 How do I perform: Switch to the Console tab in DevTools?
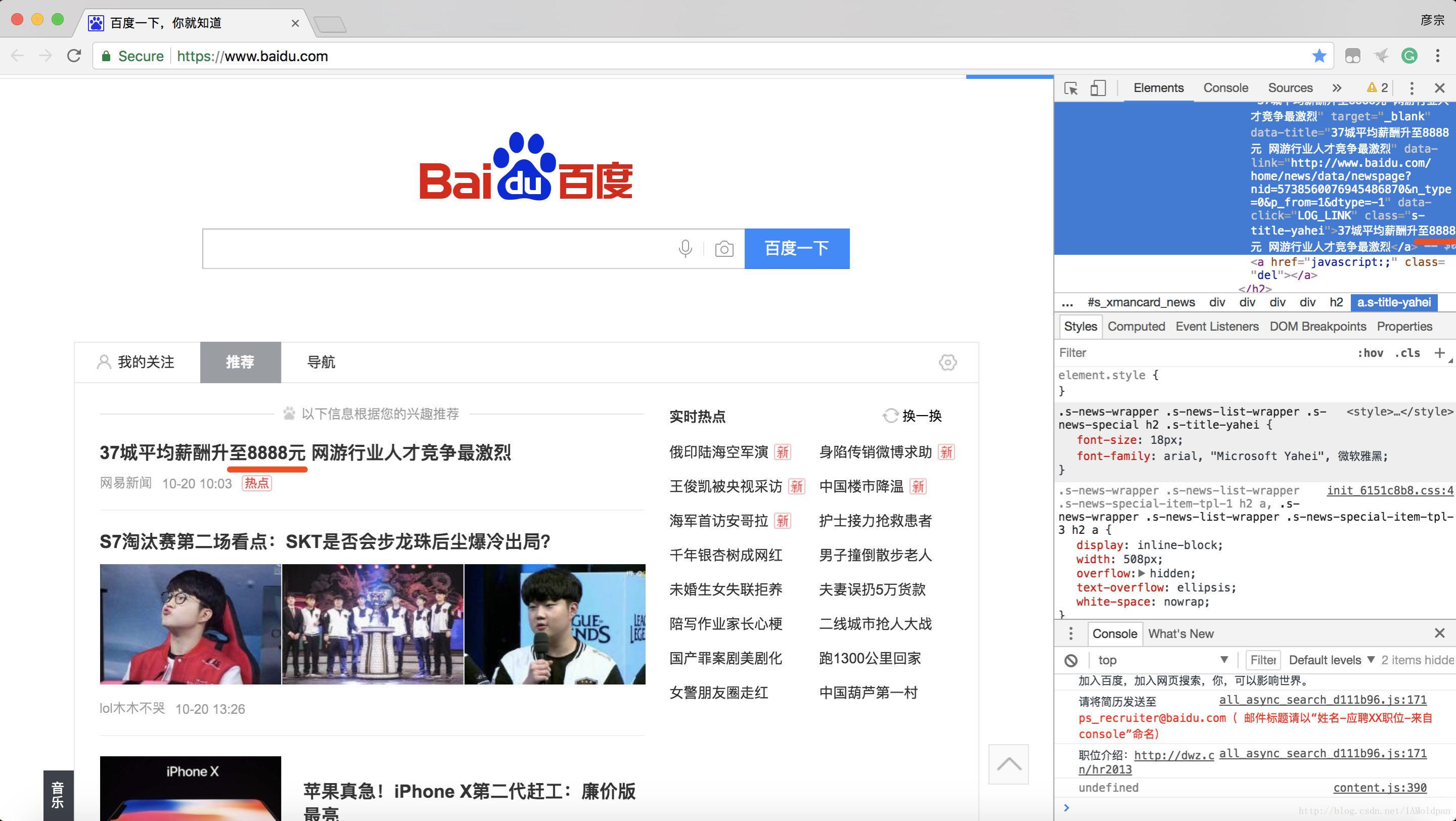click(x=1225, y=88)
